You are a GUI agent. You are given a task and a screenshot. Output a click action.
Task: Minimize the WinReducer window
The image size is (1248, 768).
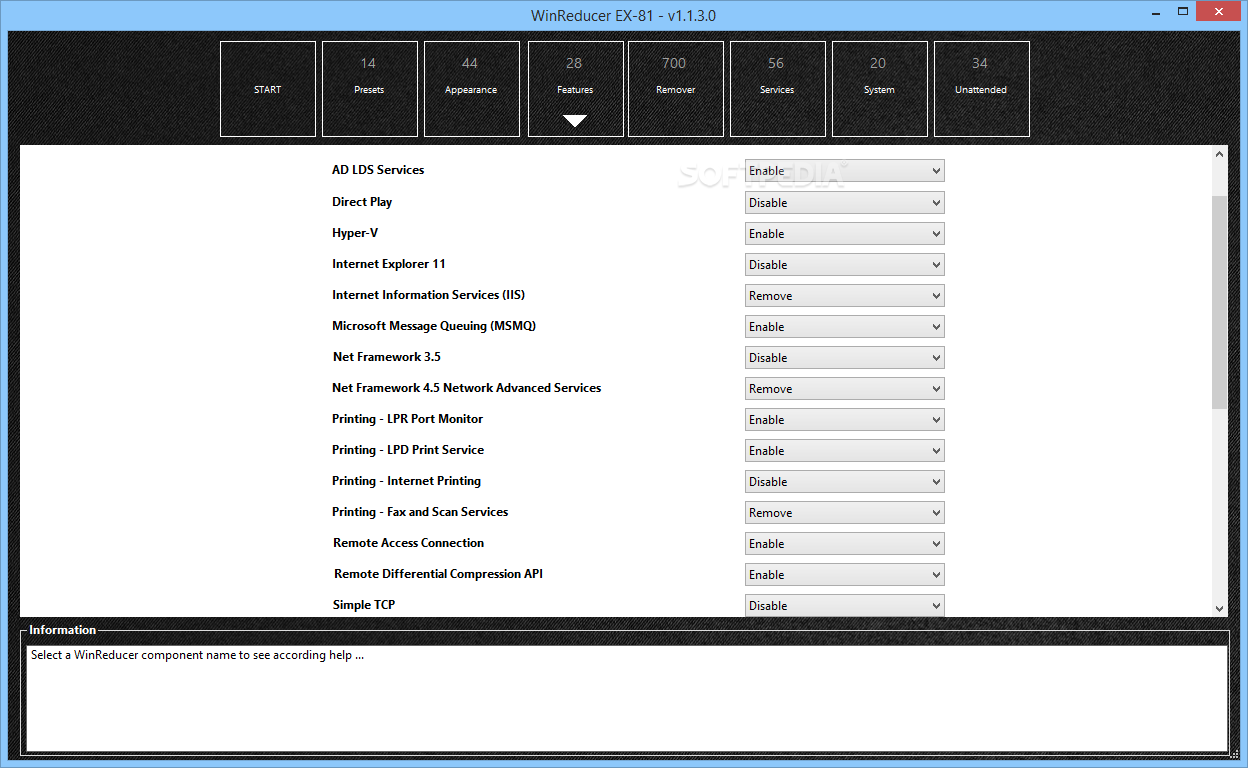[x=1155, y=12]
